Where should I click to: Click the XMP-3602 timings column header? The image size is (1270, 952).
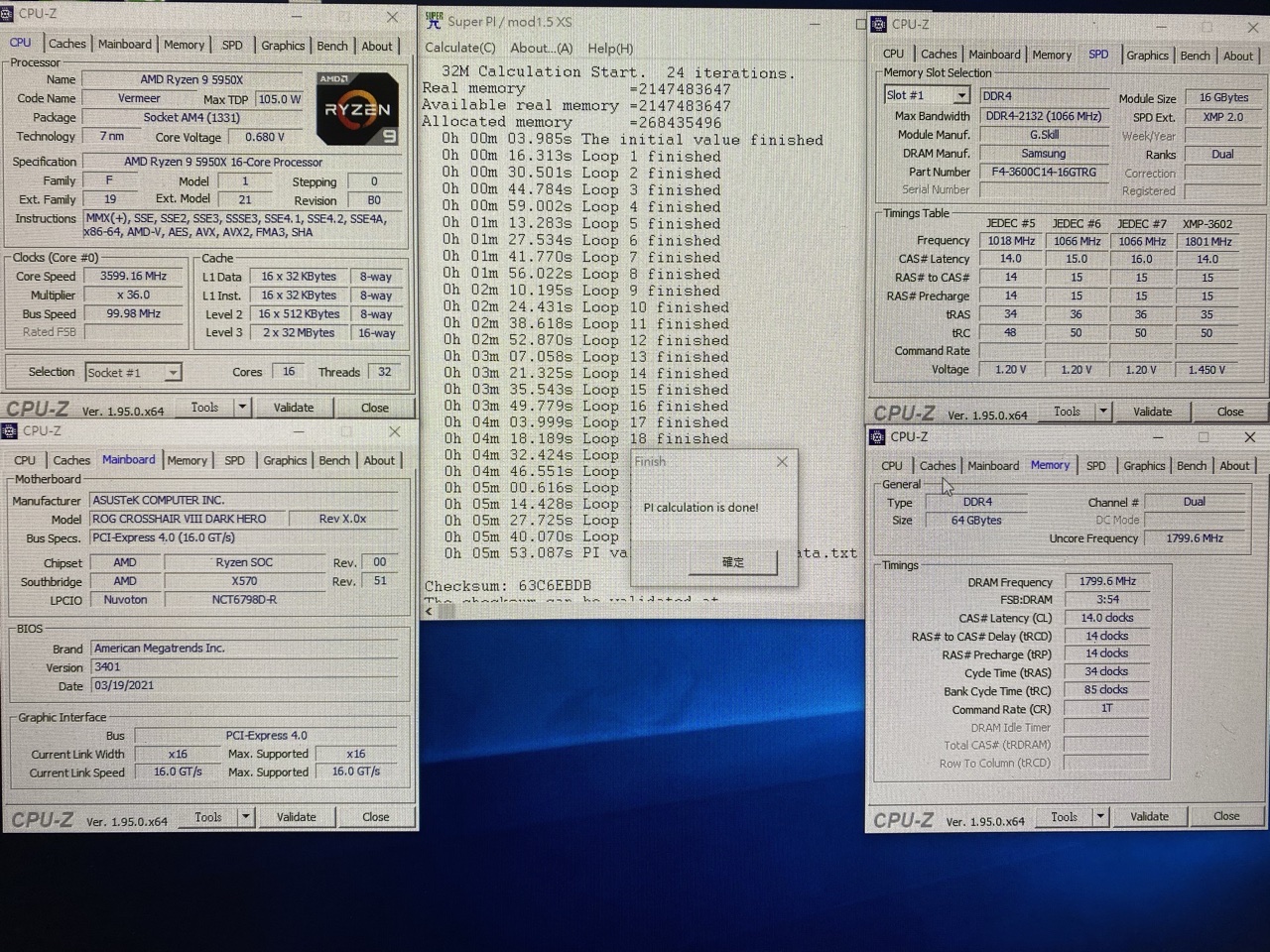(x=1207, y=224)
